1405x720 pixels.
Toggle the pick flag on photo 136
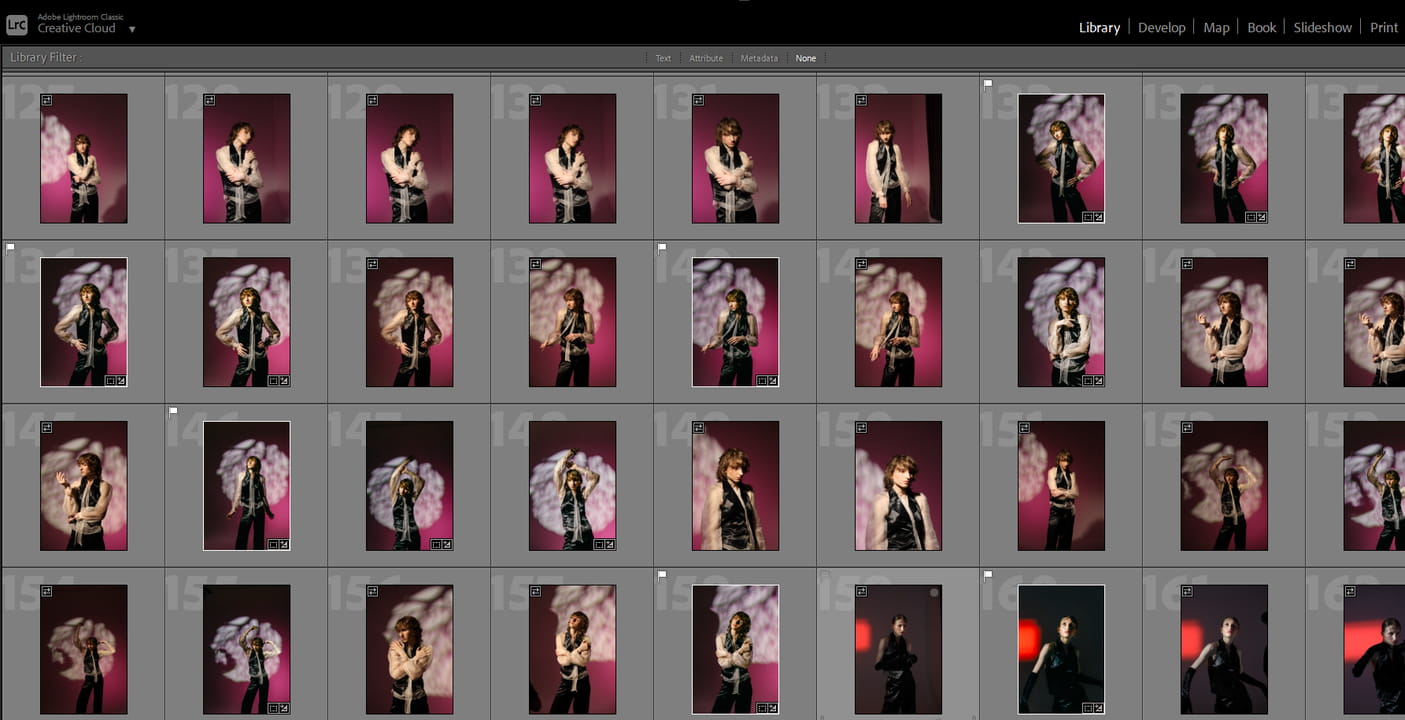10,248
